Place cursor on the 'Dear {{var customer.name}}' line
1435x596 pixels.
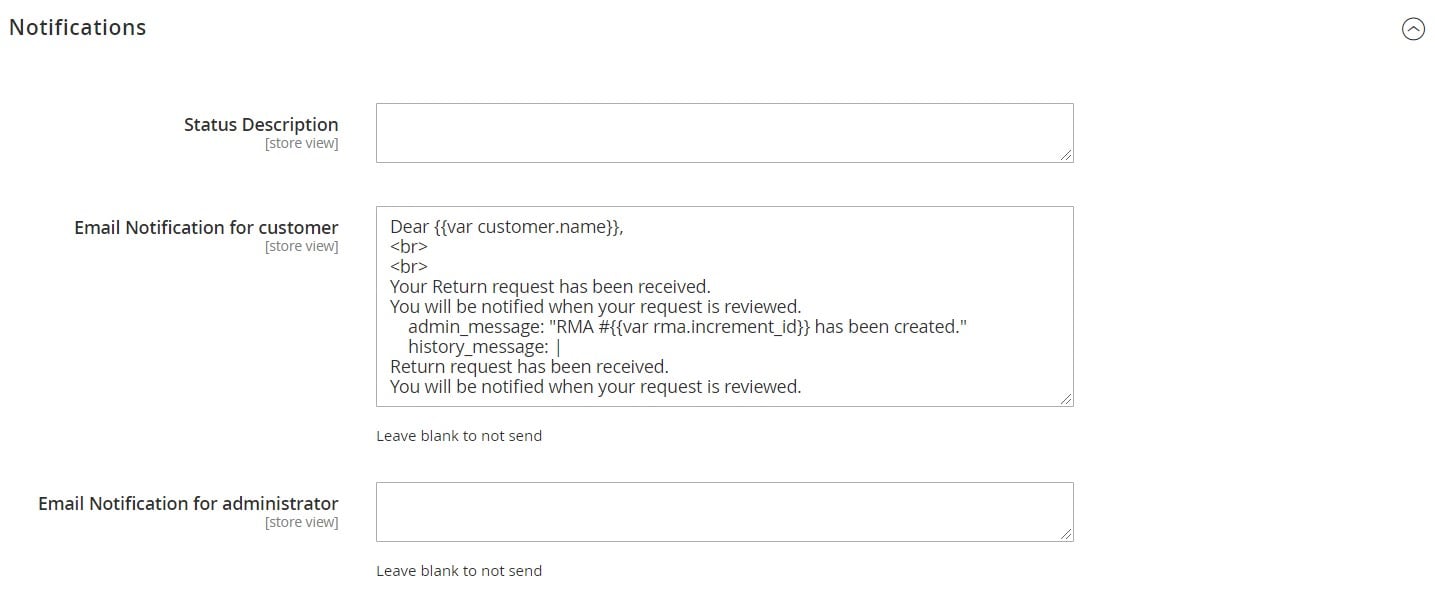click(507, 227)
